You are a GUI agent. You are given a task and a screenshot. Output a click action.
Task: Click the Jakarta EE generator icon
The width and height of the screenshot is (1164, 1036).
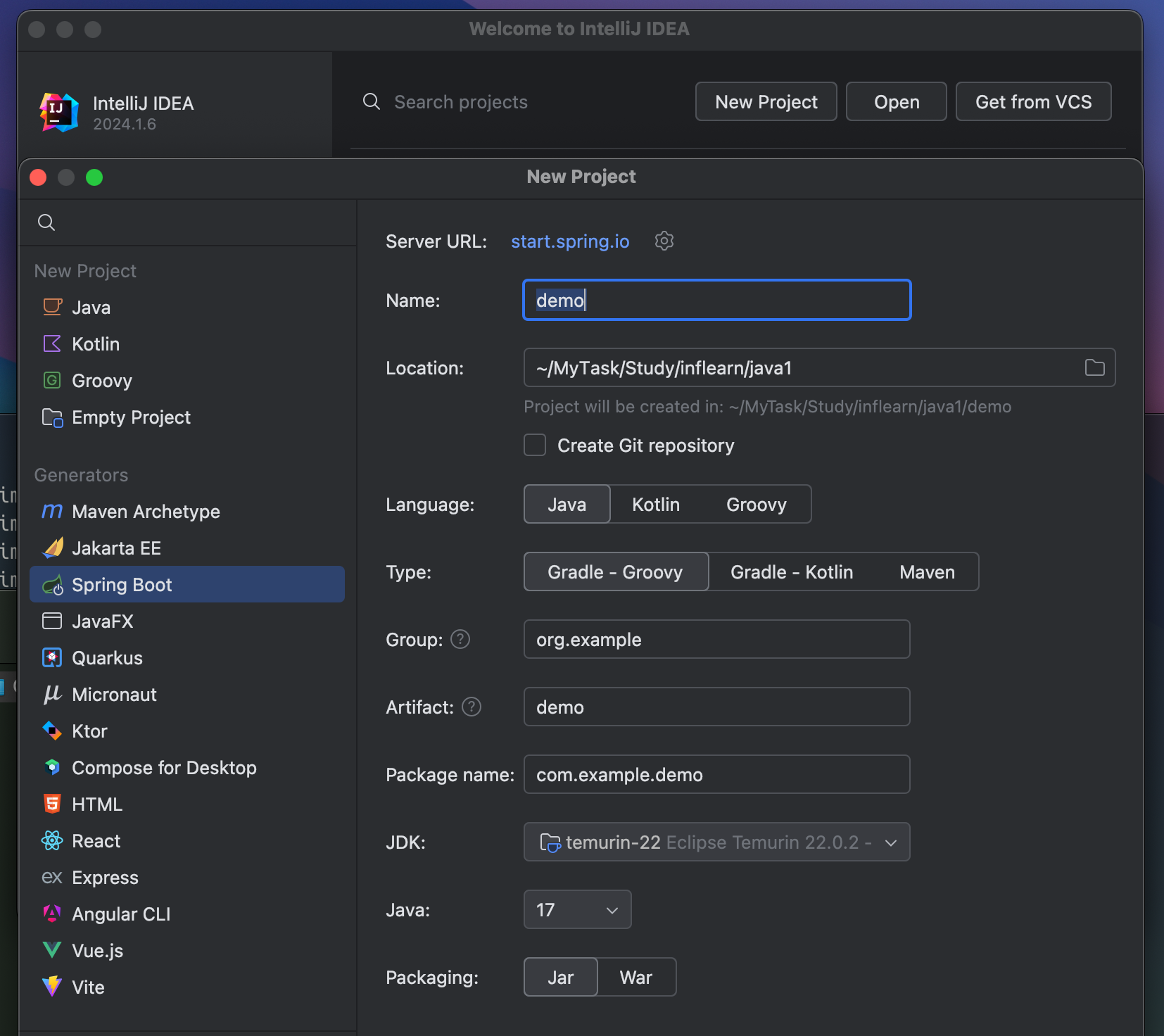pos(53,548)
